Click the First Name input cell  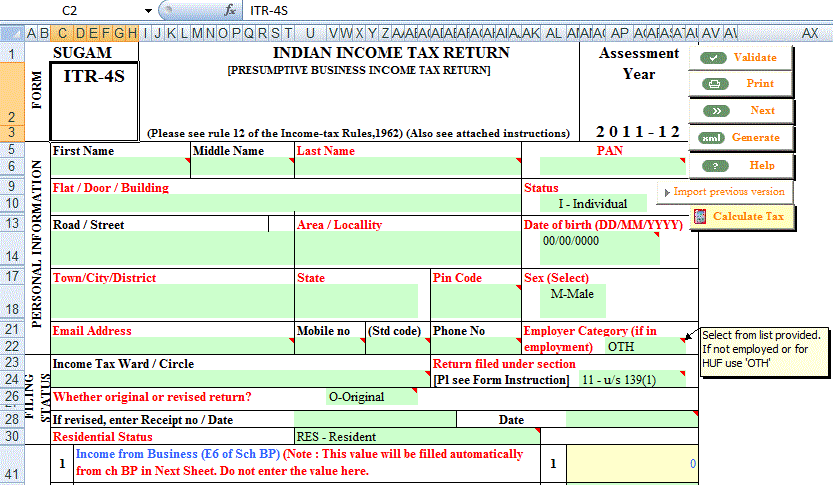pos(120,167)
